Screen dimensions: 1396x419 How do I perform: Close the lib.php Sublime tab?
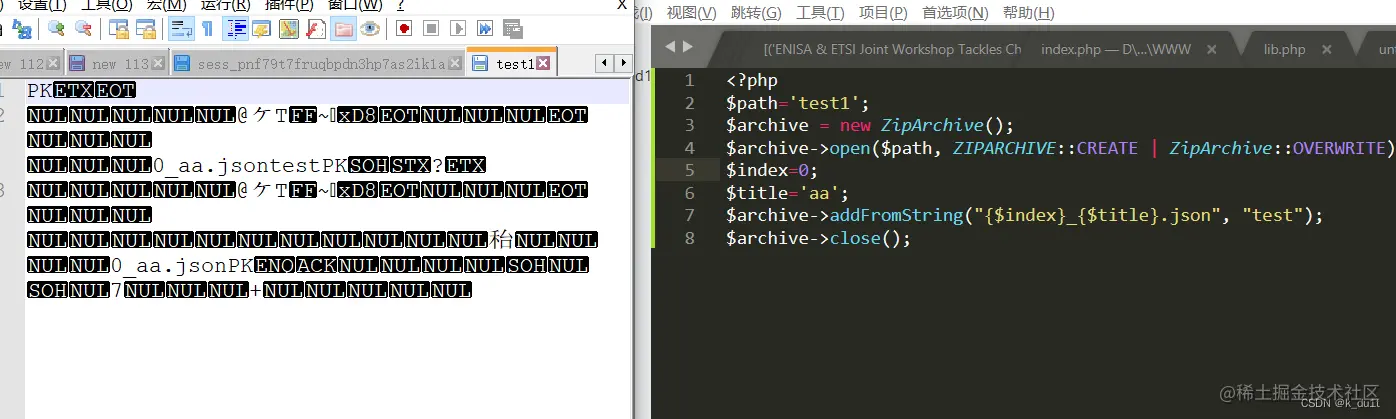[1329, 48]
